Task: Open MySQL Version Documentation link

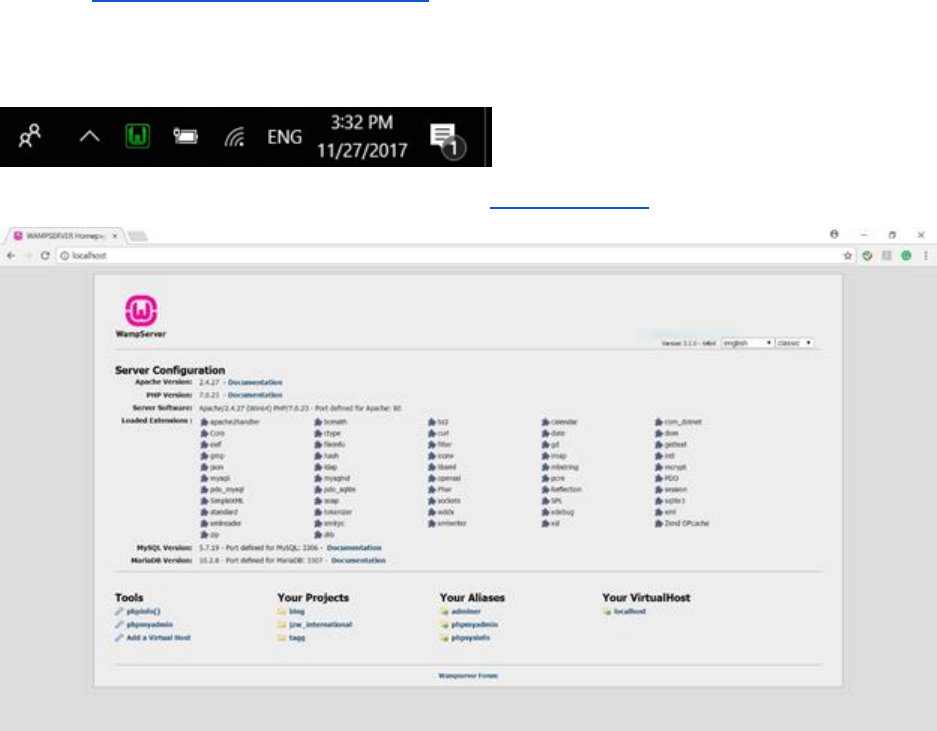Action: [354, 548]
